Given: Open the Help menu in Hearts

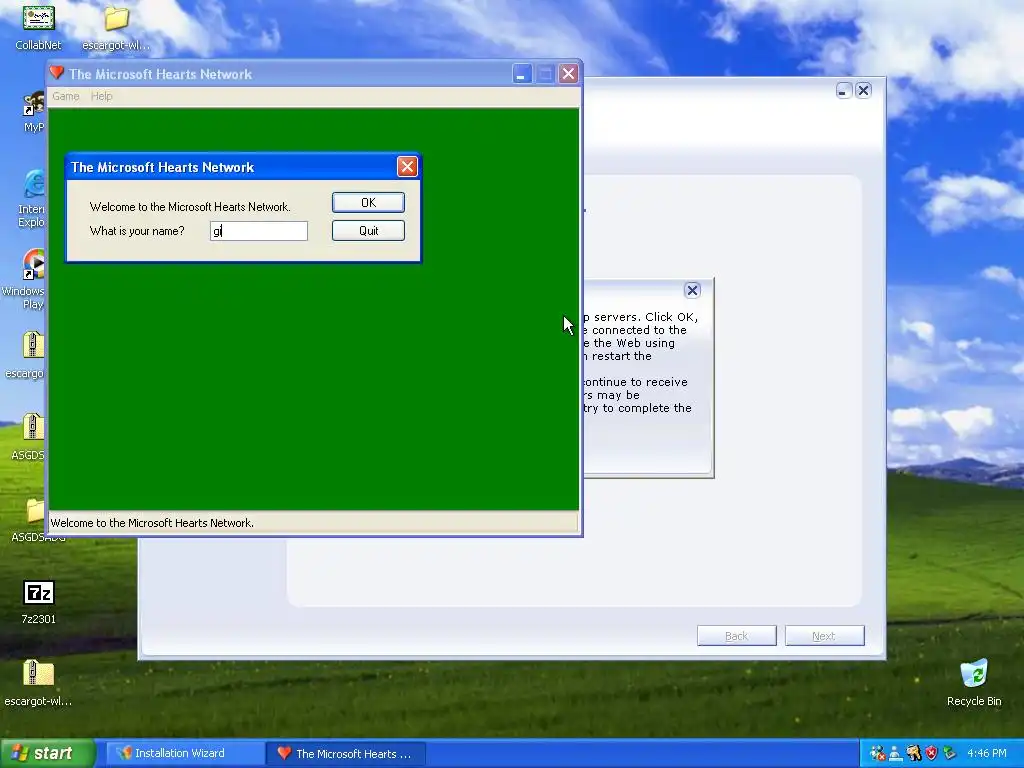Looking at the screenshot, I should pos(101,96).
